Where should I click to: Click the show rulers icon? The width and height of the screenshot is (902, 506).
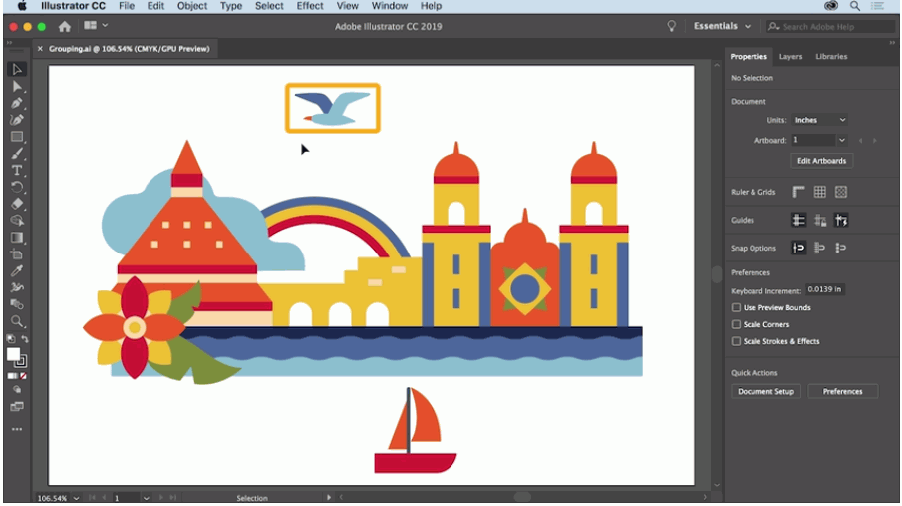[x=799, y=192]
